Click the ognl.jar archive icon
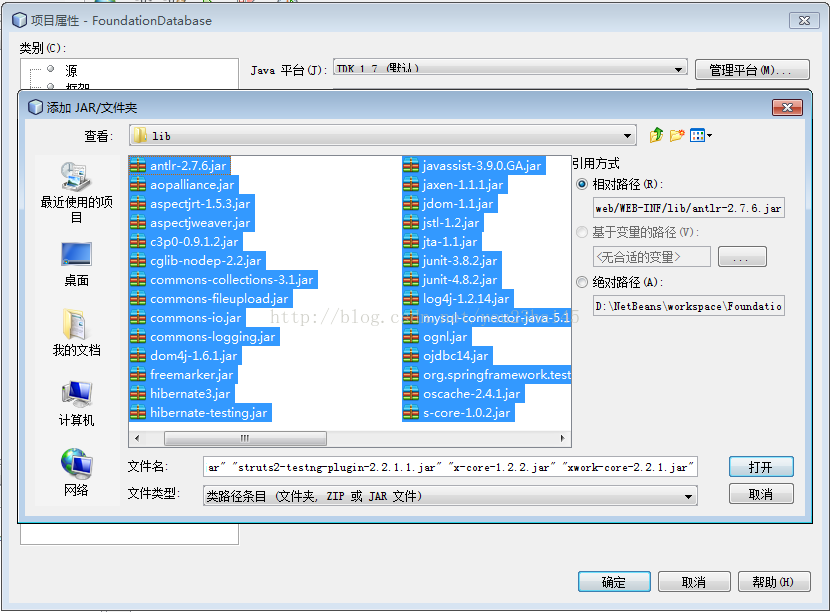 (411, 337)
